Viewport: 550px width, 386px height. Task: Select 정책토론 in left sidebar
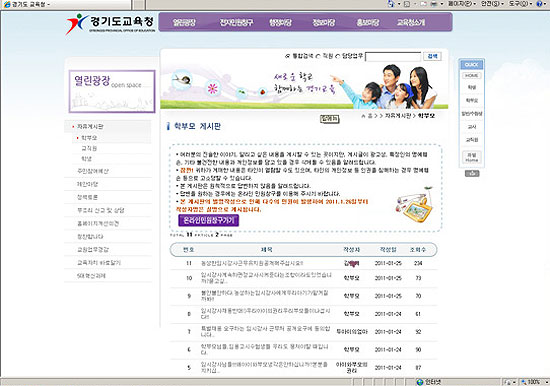(x=87, y=198)
